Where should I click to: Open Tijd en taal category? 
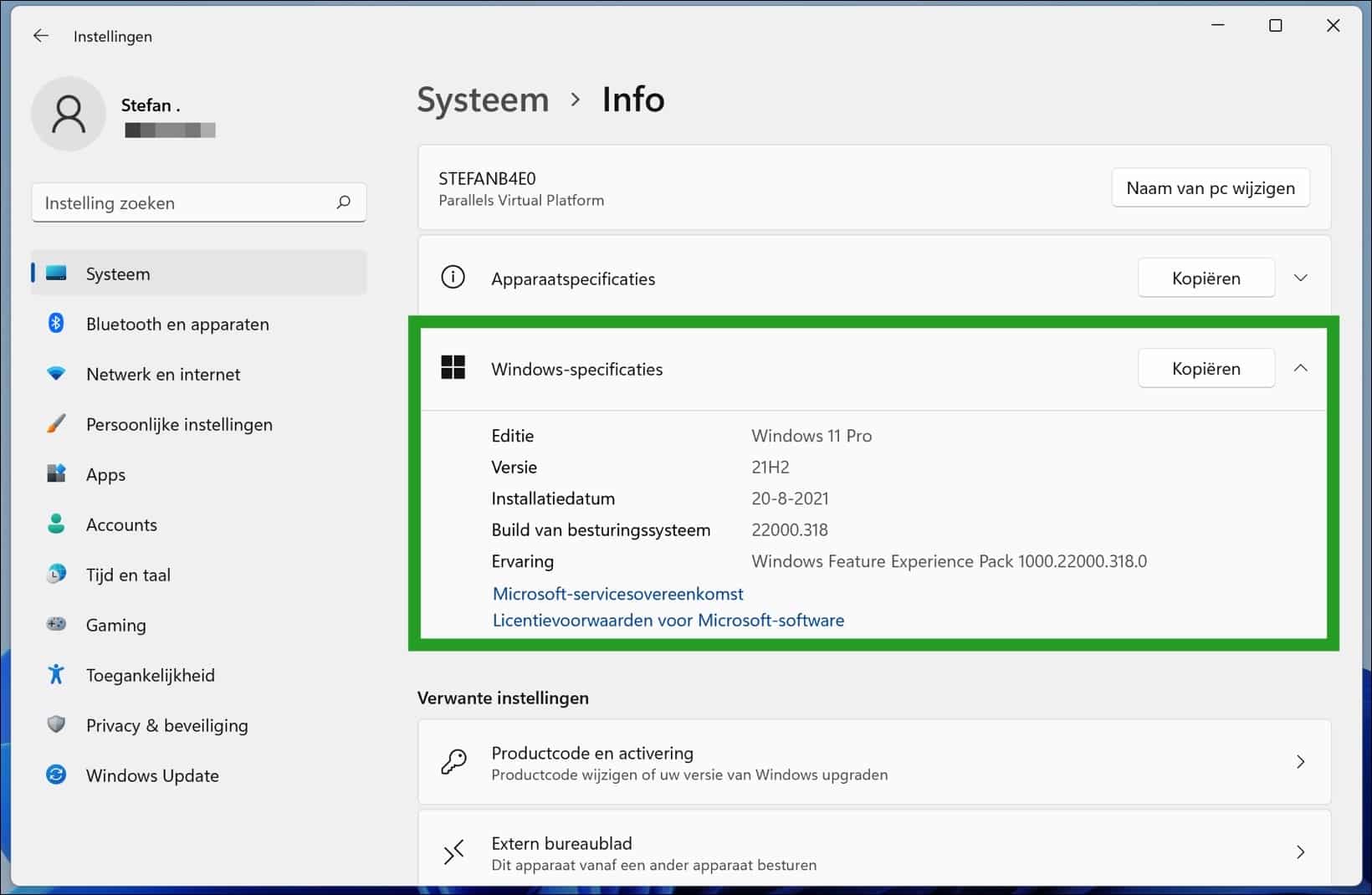point(199,575)
